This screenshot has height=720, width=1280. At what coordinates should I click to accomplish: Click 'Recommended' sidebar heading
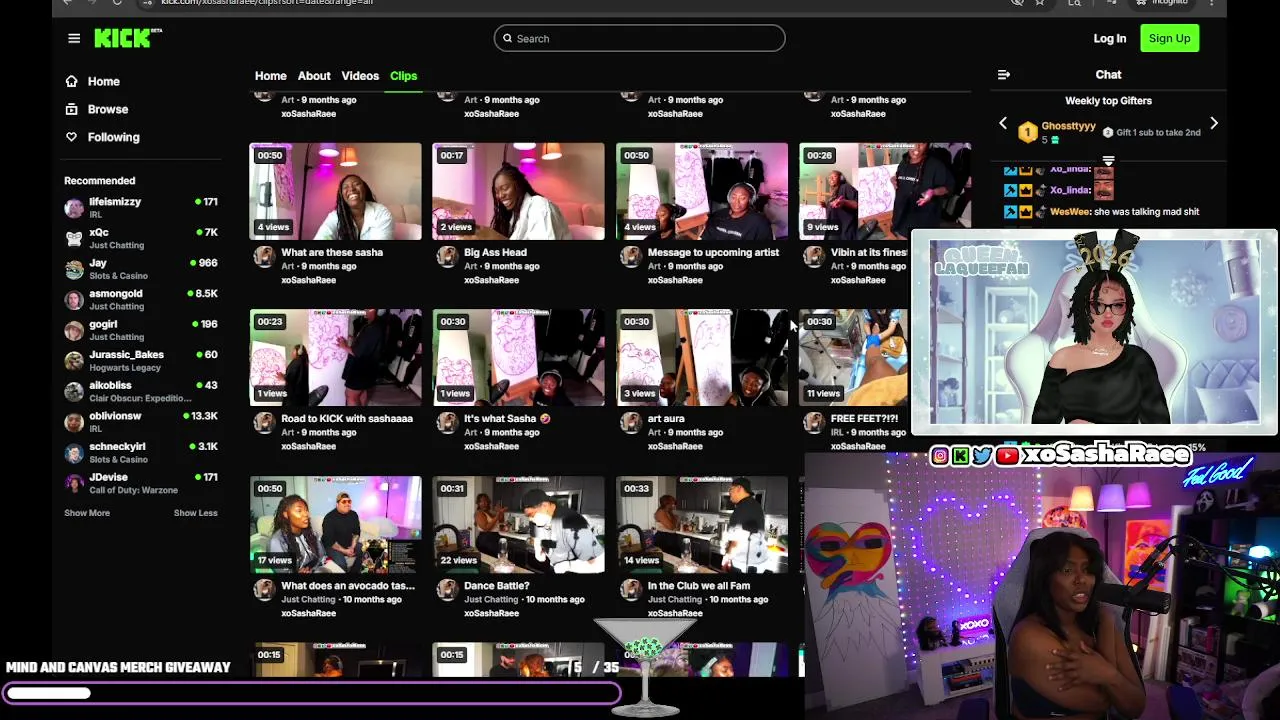(99, 181)
